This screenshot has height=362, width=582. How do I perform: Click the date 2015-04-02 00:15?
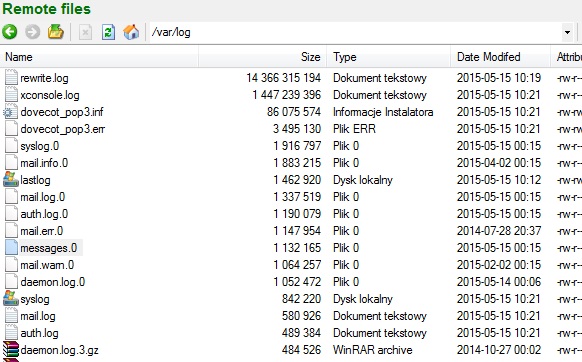point(499,163)
